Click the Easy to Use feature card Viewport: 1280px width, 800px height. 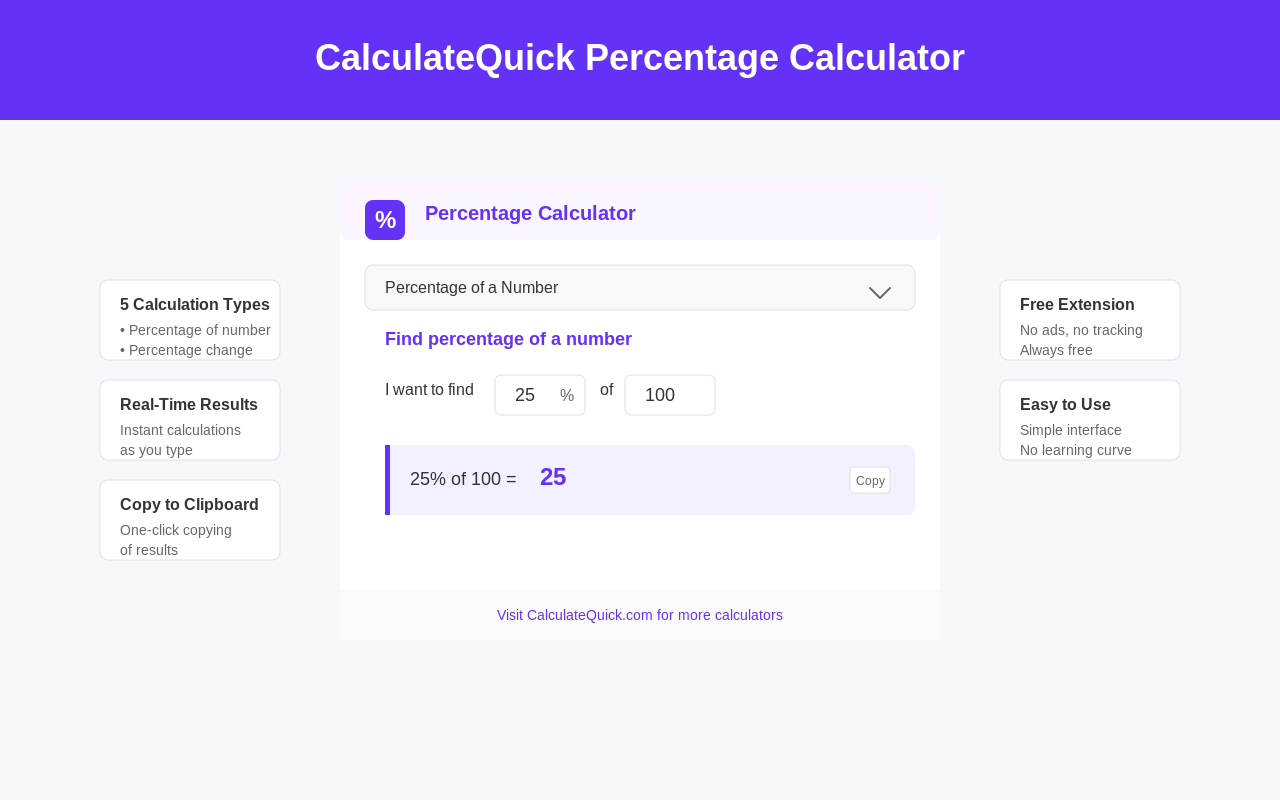coord(1090,420)
